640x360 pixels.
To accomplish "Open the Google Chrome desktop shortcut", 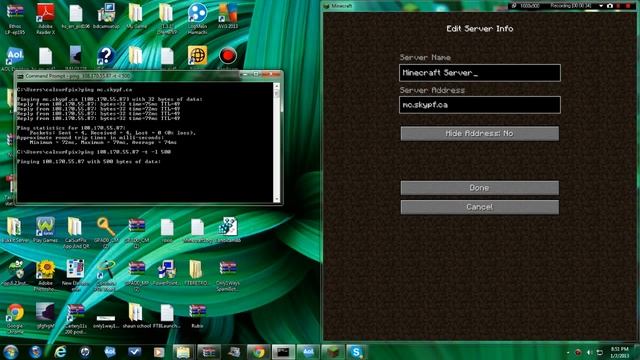I will pos(15,318).
